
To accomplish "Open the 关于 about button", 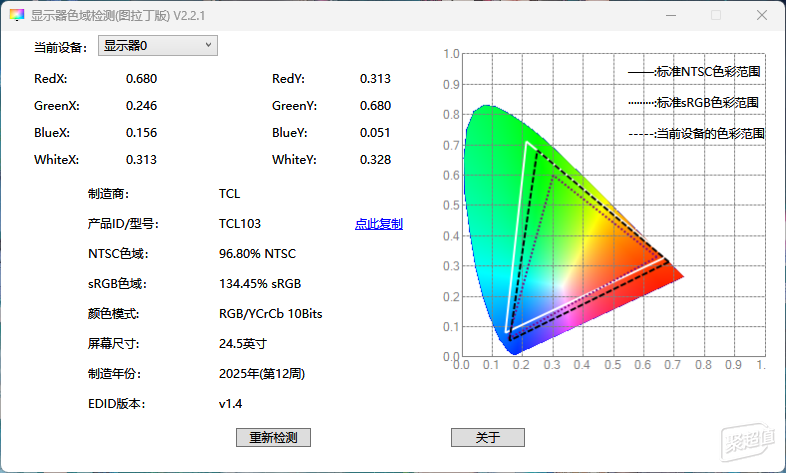I will click(x=488, y=437).
